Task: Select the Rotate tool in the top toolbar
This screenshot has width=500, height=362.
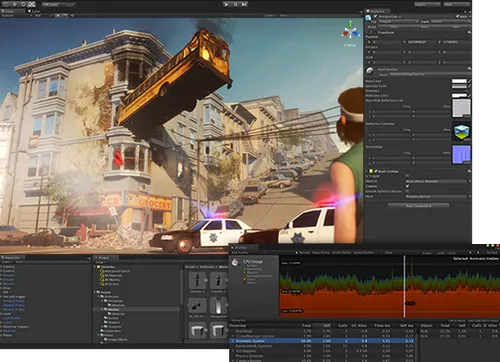Action: coord(23,4)
